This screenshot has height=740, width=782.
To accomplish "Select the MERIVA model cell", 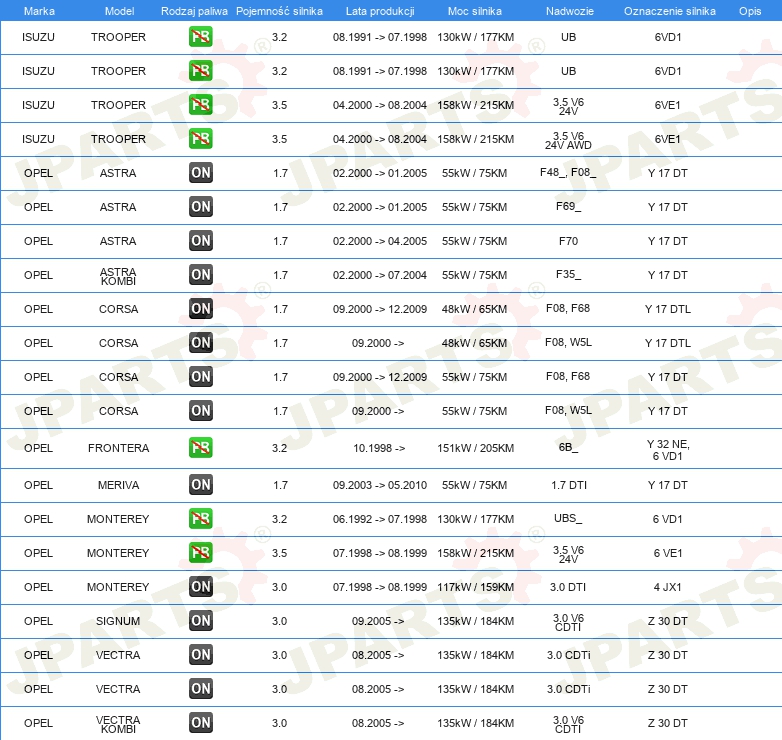I will (118, 485).
